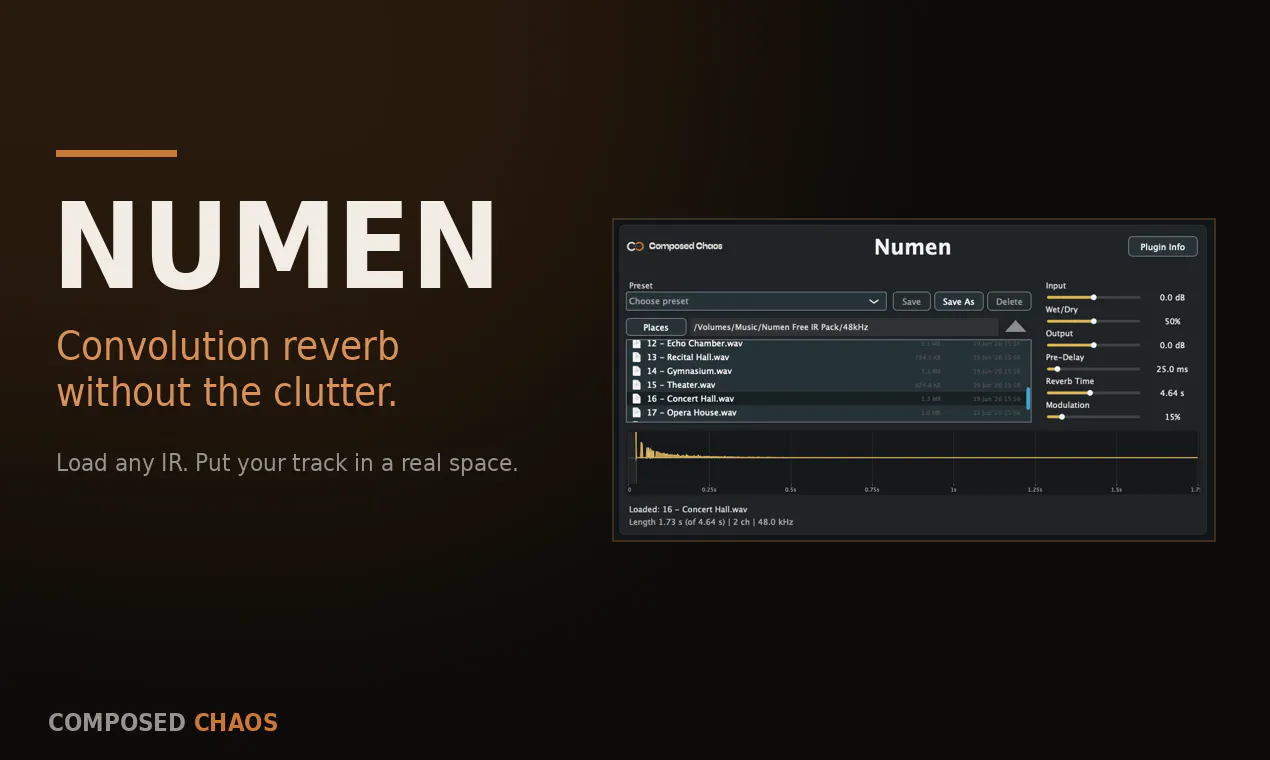Click file icon of 17 – Opera House.wav
Screen dimensions: 1270x760
click(636, 412)
